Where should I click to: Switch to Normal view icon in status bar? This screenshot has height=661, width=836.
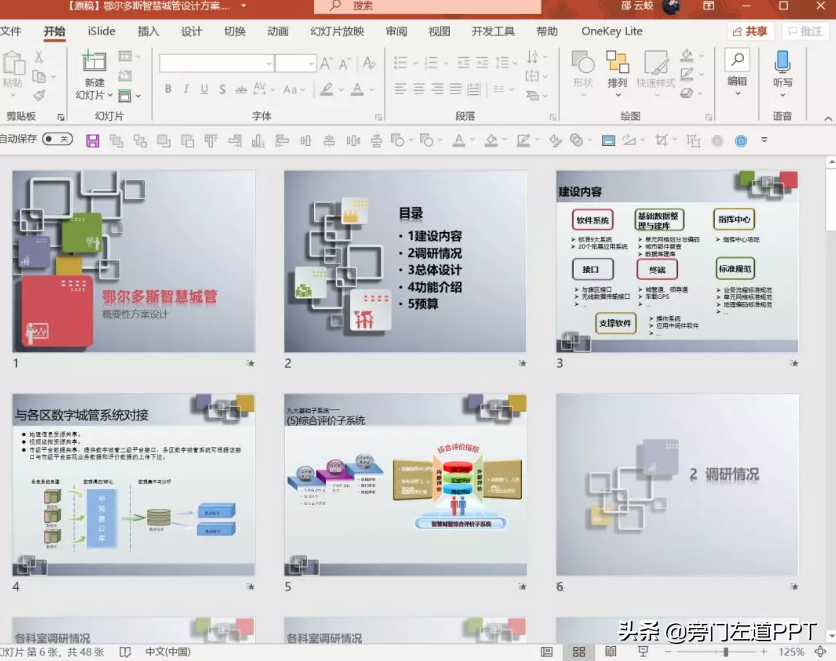point(546,651)
